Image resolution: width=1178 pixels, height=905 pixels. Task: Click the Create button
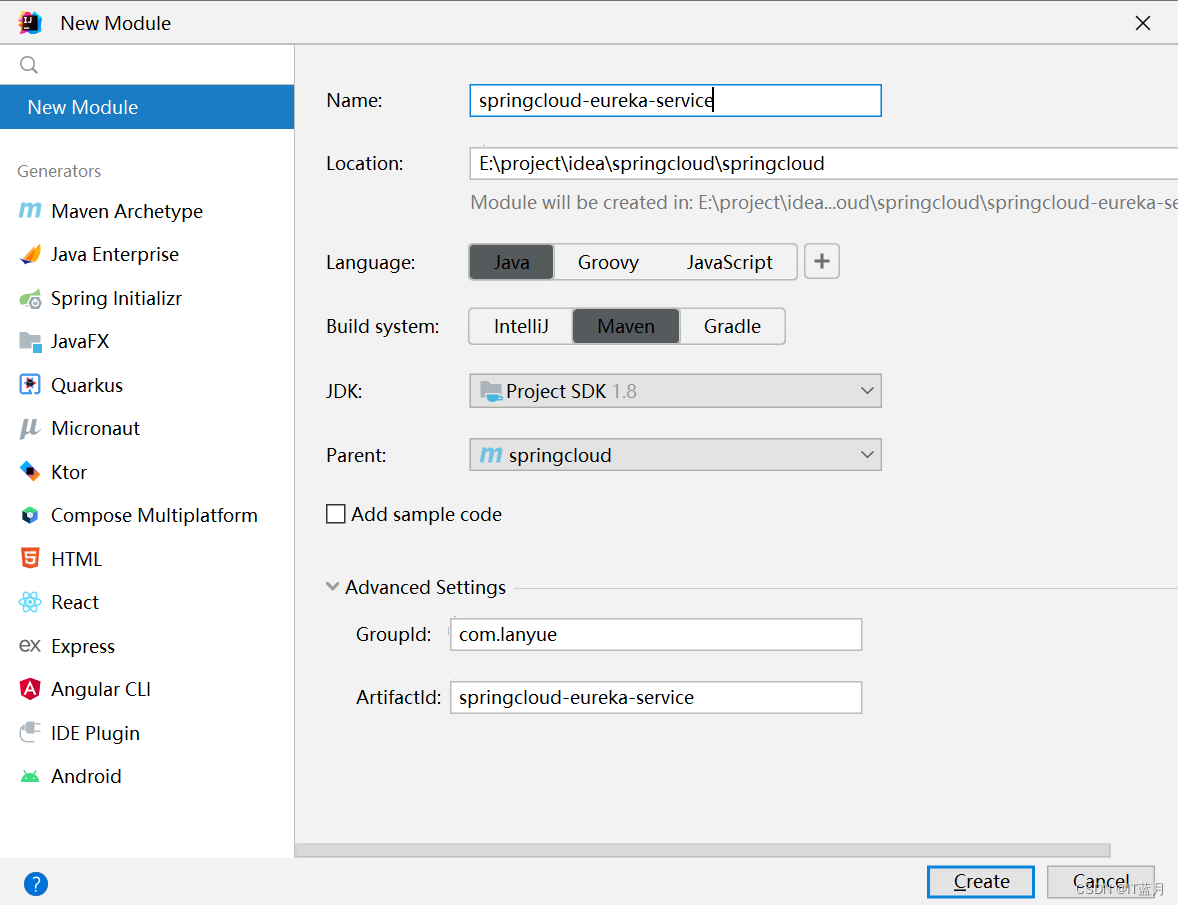pos(980,881)
